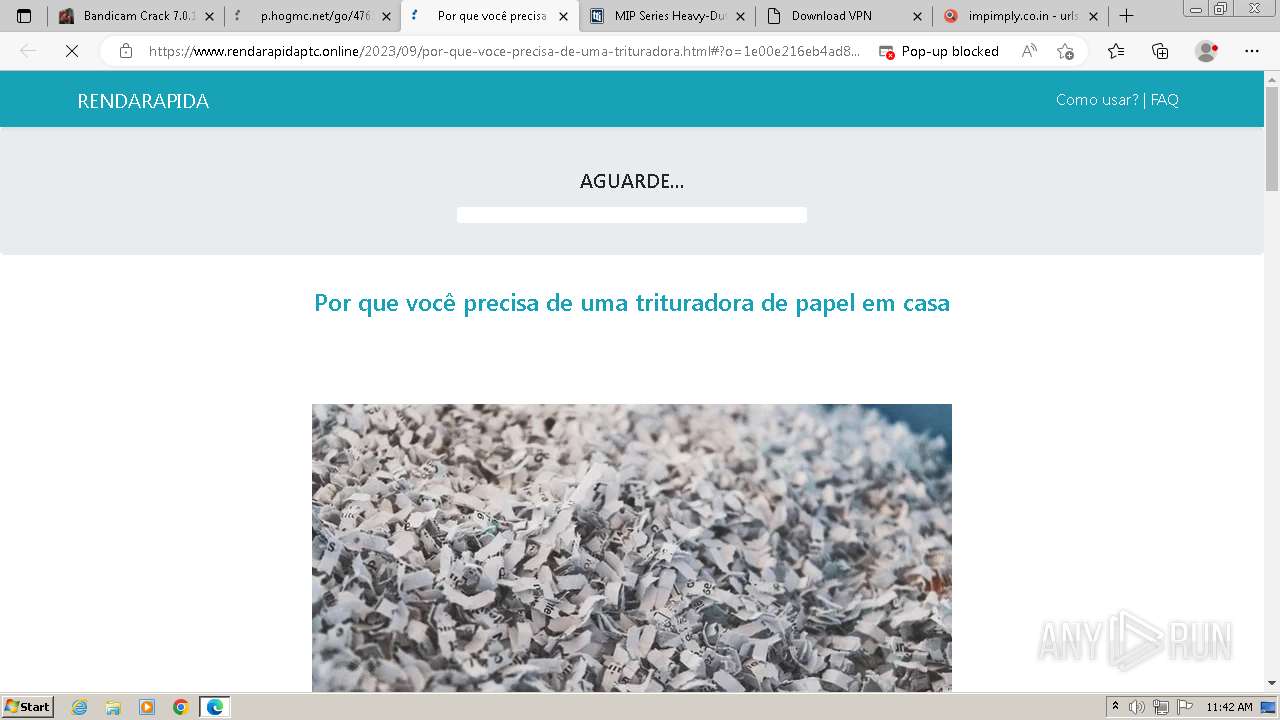
Task: Open the media player taskbar icon
Action: 147,707
